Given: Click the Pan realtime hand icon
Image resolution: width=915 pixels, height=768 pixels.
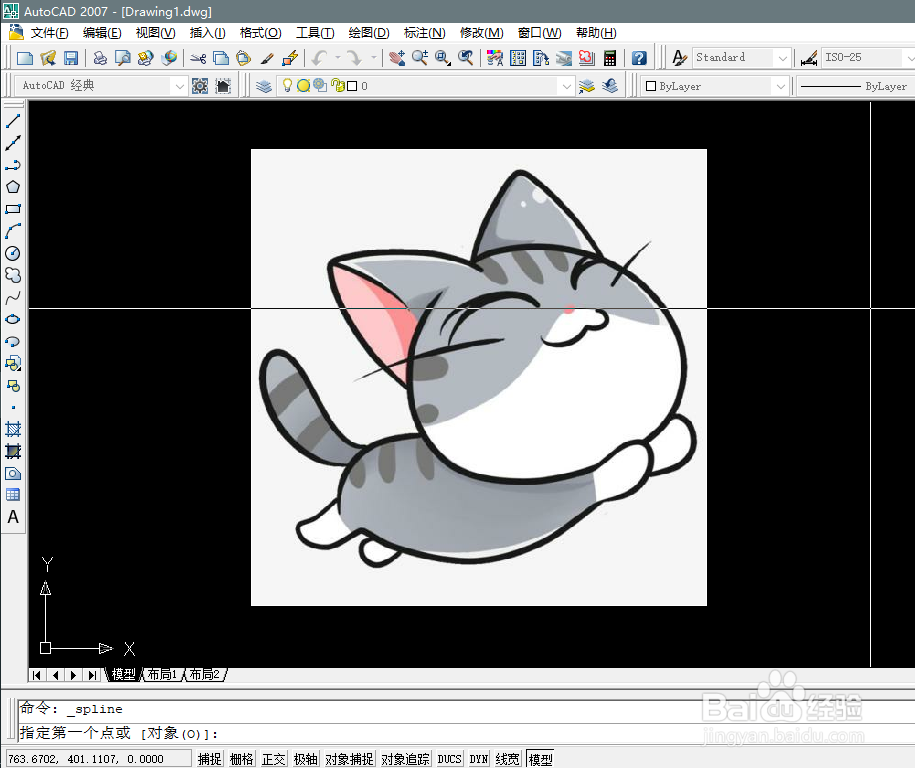Looking at the screenshot, I should point(397,58).
